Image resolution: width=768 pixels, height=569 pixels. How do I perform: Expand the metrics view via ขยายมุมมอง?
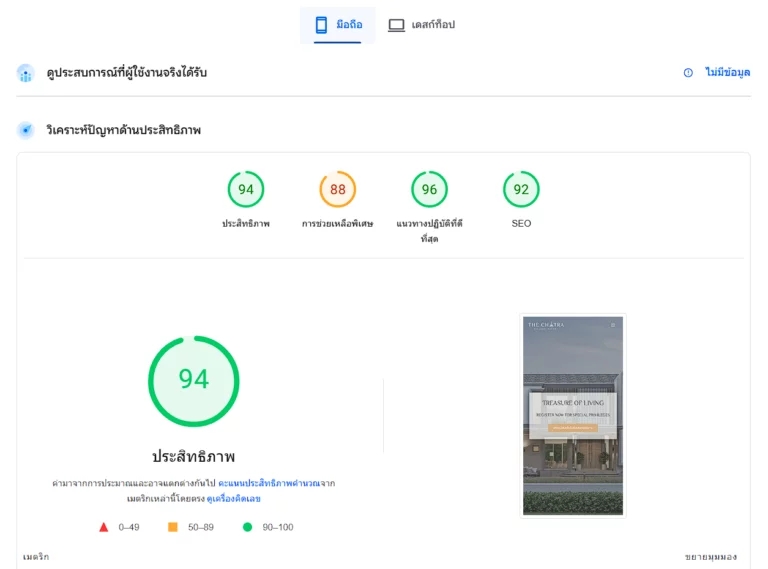click(711, 557)
